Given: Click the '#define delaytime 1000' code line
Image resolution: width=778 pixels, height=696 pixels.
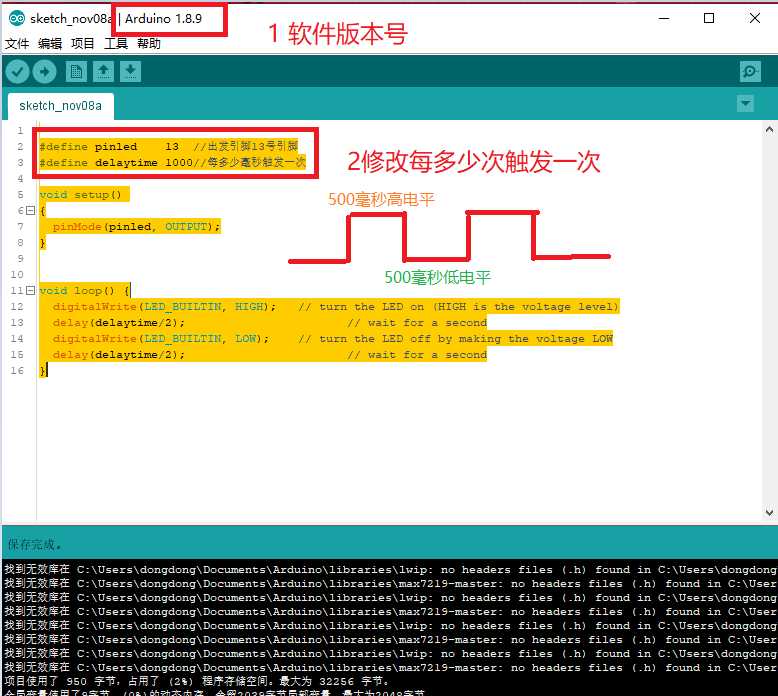Looking at the screenshot, I should [173, 162].
